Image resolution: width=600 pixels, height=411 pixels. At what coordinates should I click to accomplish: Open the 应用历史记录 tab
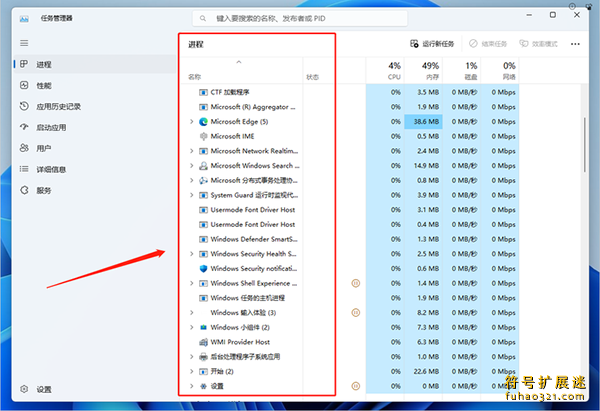point(95,106)
